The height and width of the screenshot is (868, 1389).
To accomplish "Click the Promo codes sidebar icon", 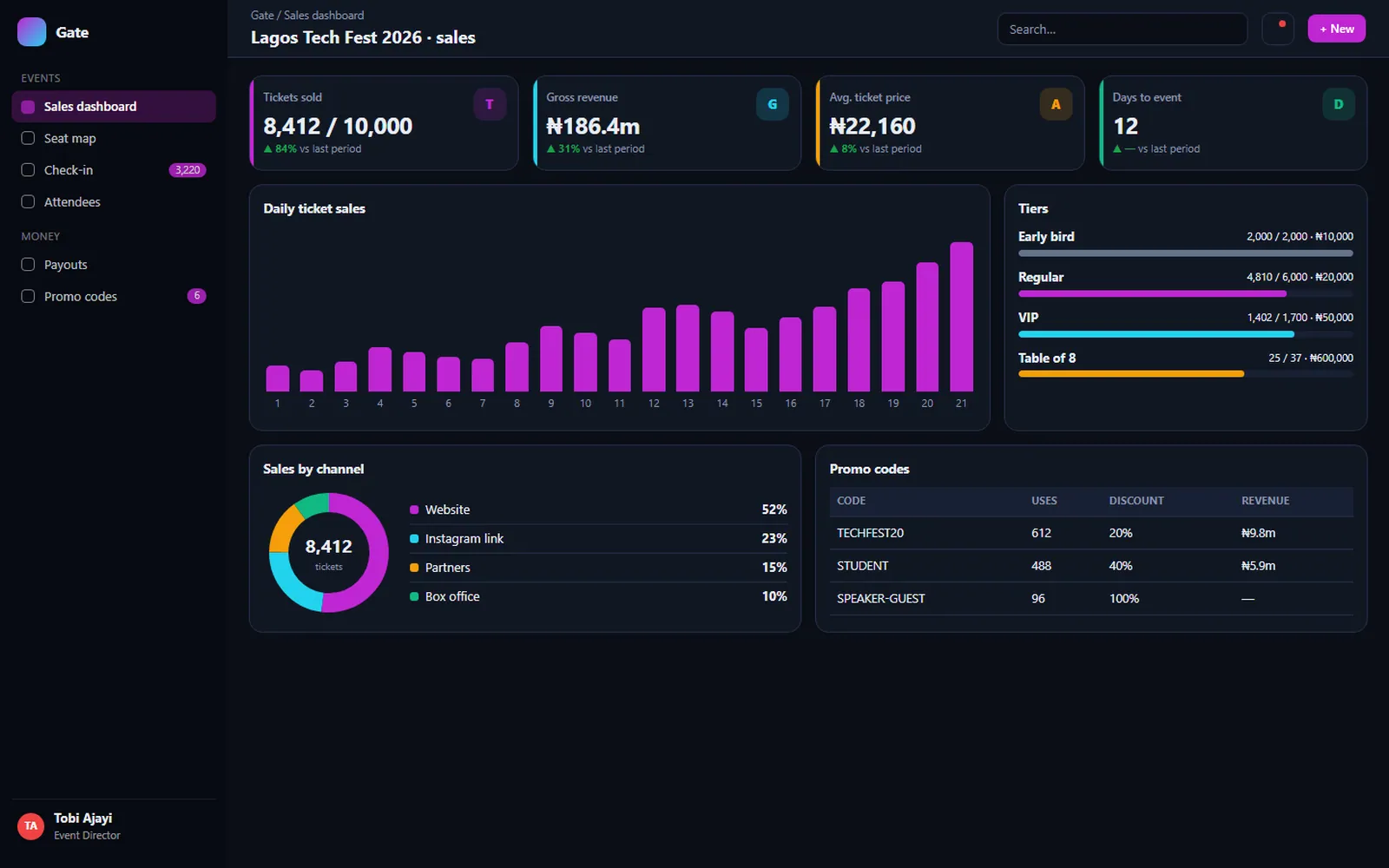I will 28,296.
